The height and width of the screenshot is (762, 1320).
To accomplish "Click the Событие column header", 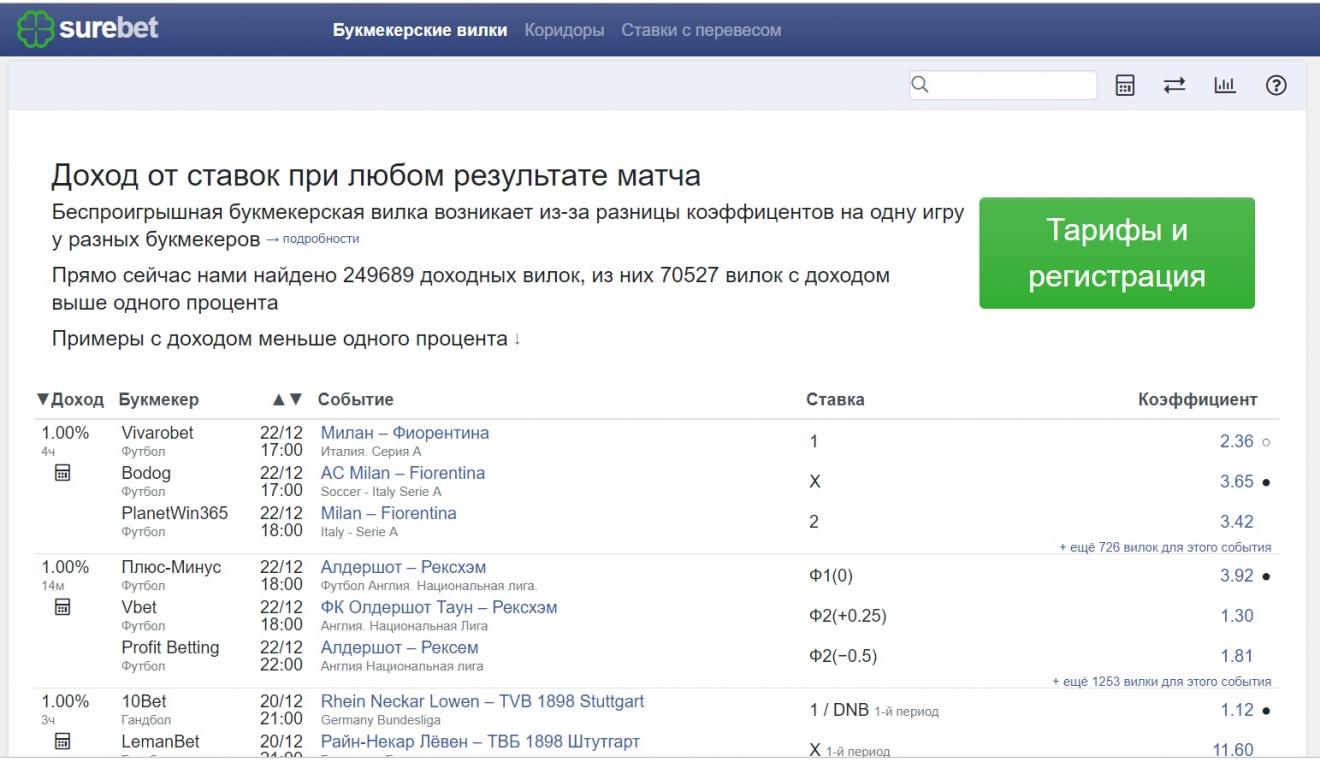I will [x=356, y=400].
